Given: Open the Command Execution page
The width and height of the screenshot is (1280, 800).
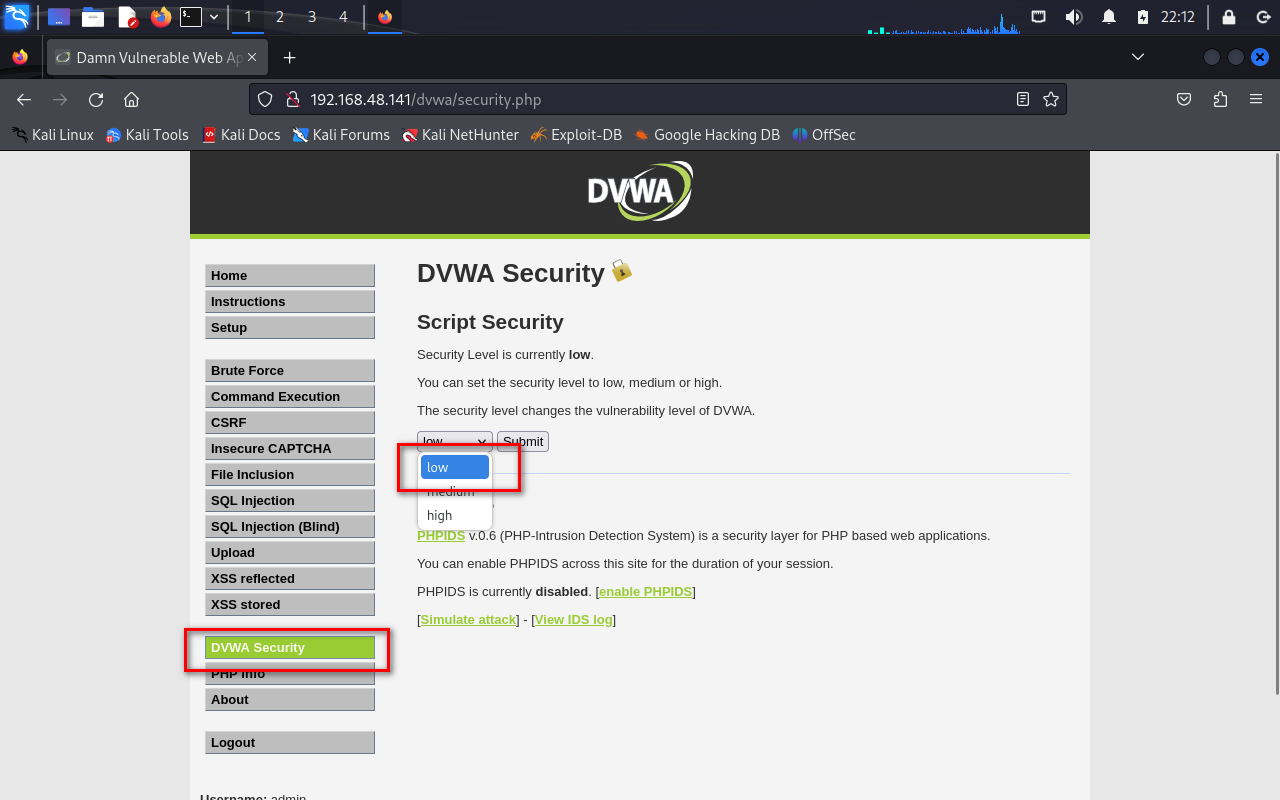Looking at the screenshot, I should pyautogui.click(x=290, y=396).
